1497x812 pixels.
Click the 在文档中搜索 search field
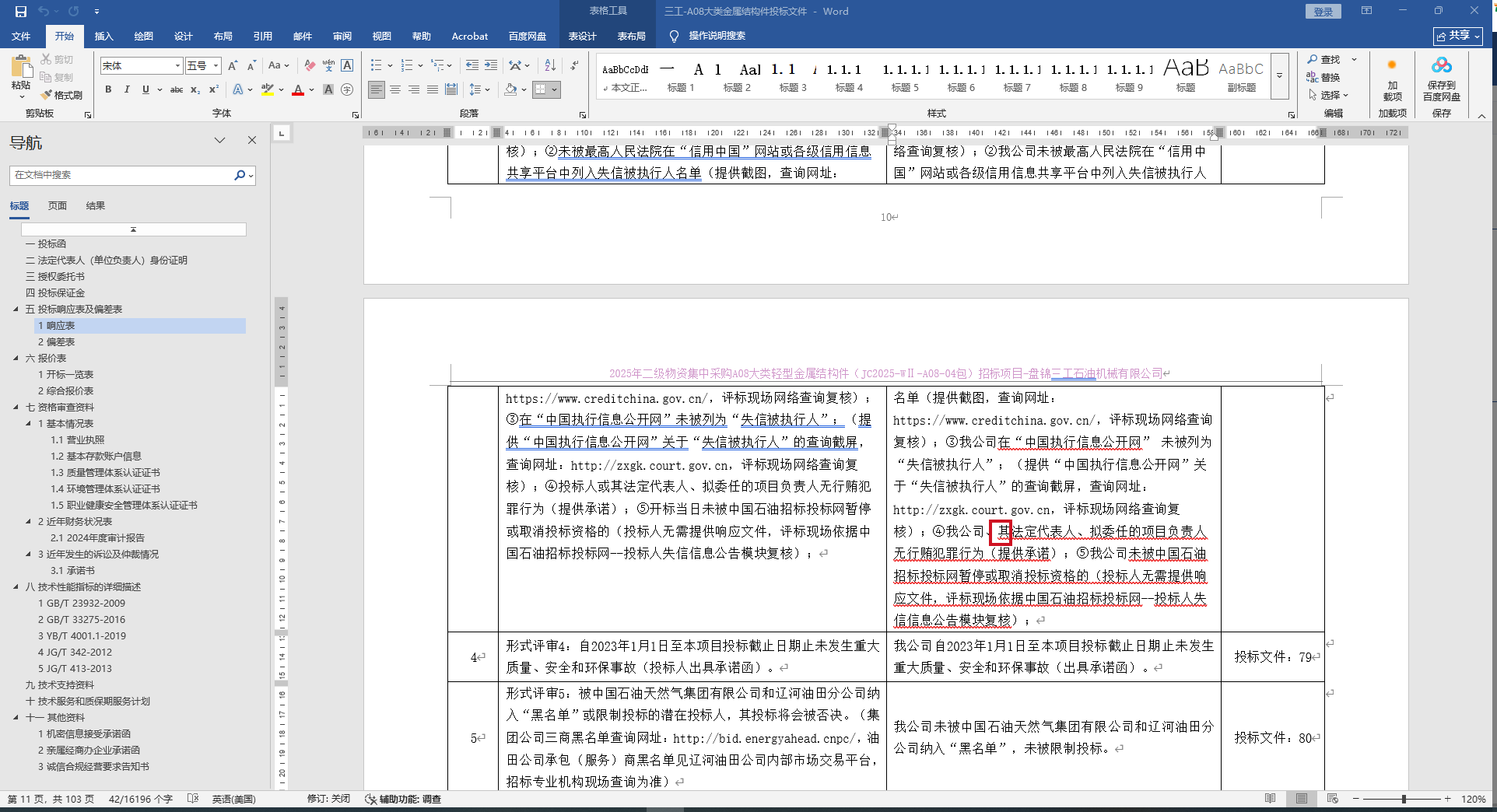coord(122,175)
